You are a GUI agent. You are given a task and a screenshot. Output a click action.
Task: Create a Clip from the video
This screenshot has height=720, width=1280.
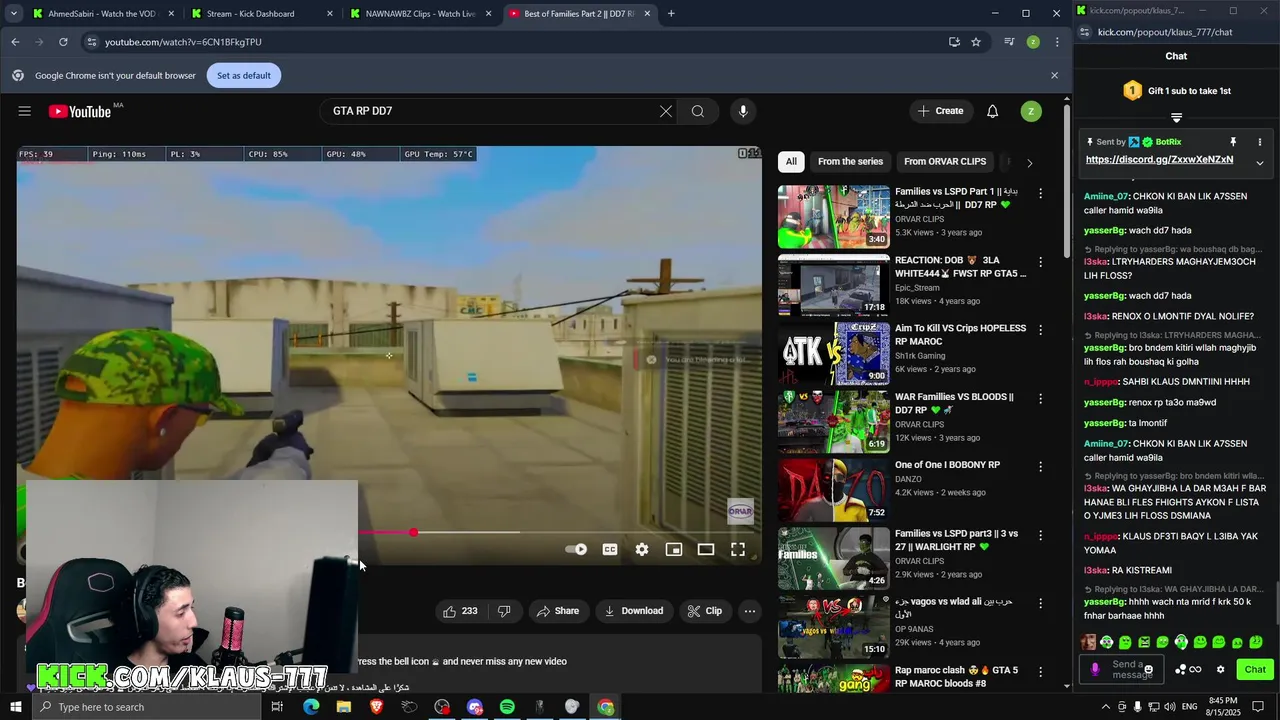click(705, 611)
